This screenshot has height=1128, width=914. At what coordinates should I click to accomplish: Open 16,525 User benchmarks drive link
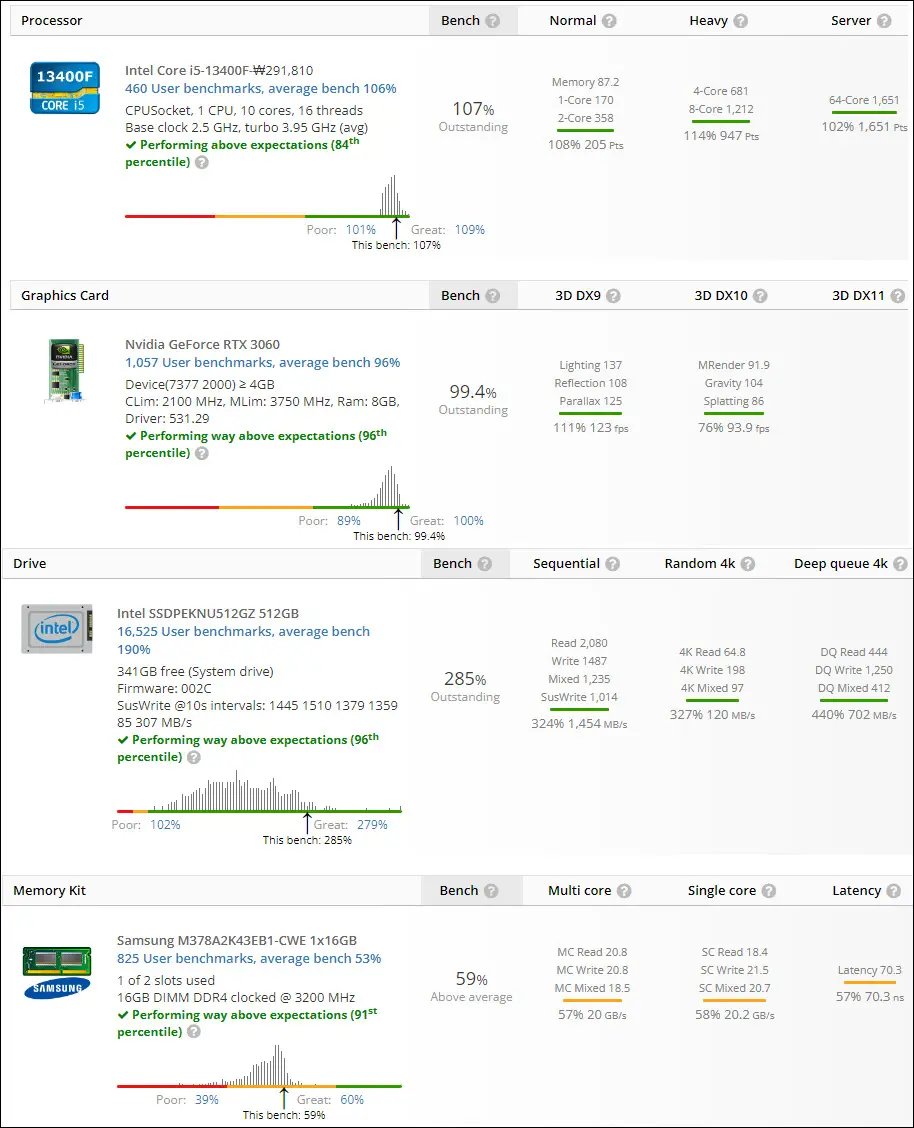point(244,640)
